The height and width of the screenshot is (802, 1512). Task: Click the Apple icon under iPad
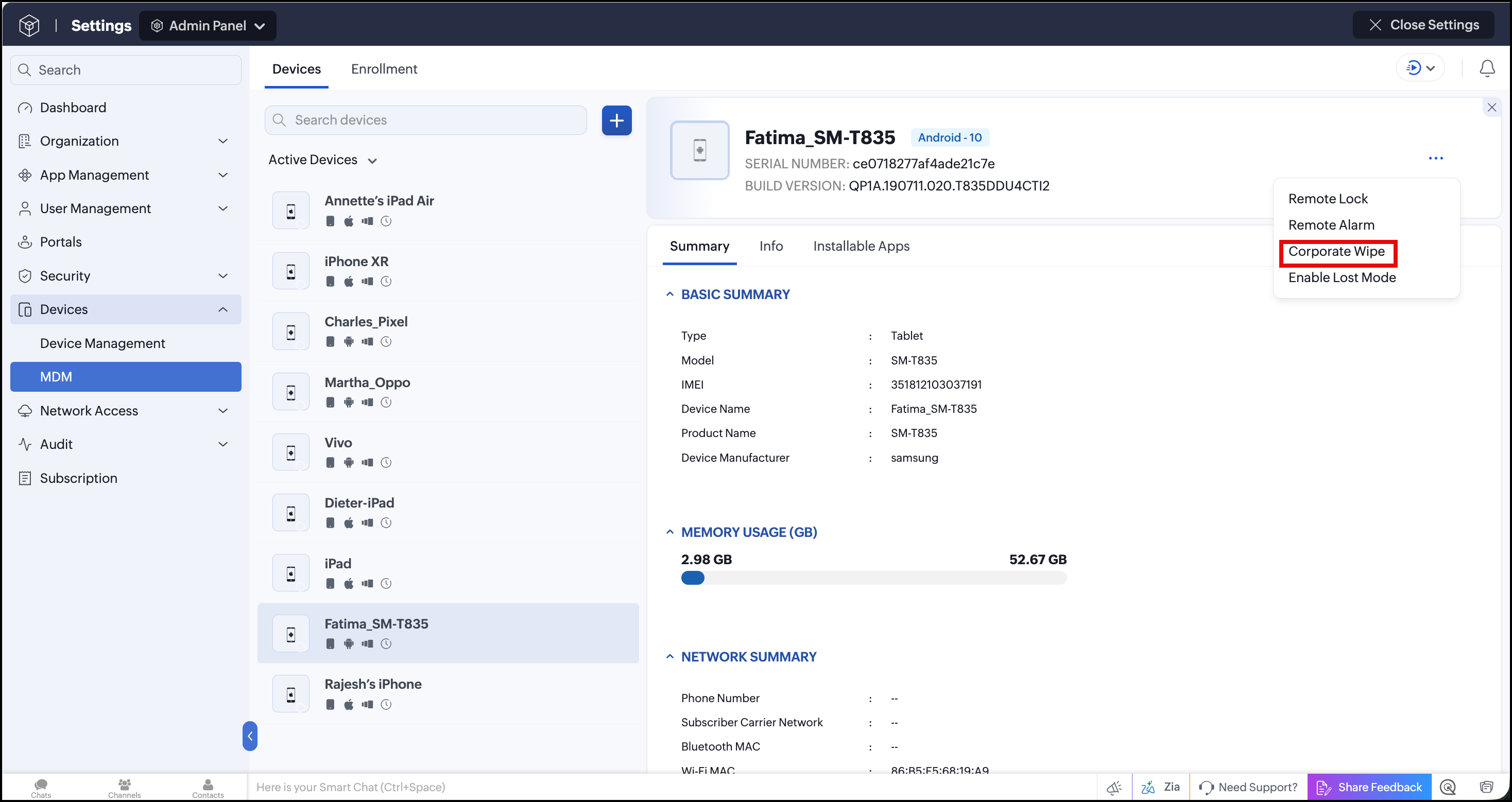(349, 583)
